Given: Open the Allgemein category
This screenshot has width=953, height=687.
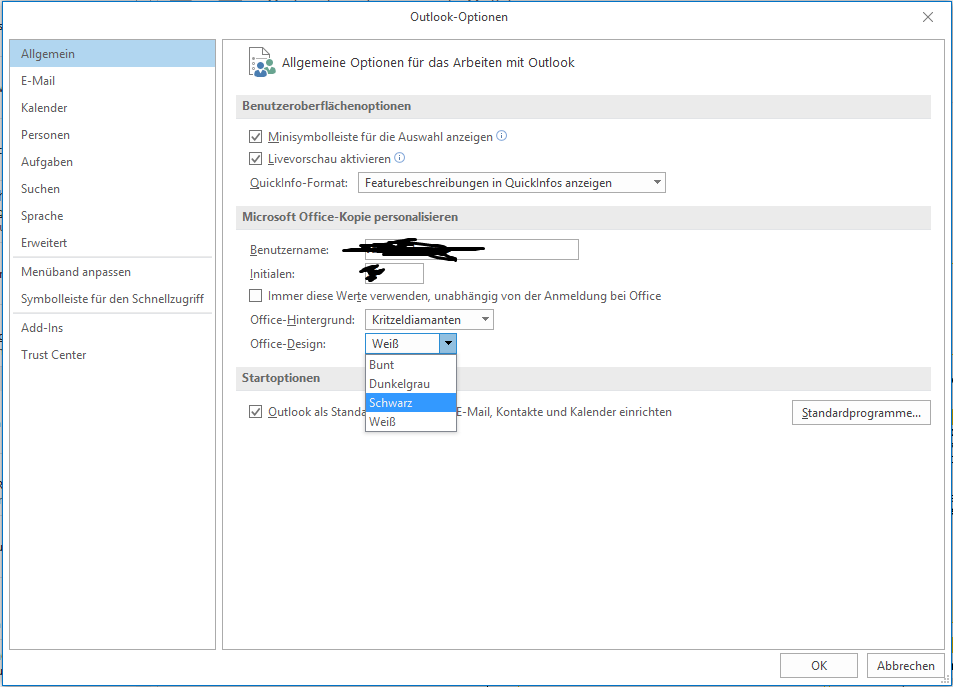Looking at the screenshot, I should click(x=112, y=54).
